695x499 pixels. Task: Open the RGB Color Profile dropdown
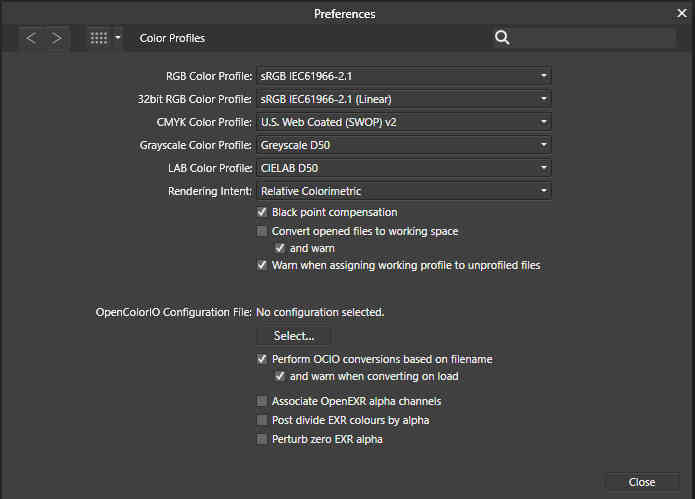[x=404, y=76]
